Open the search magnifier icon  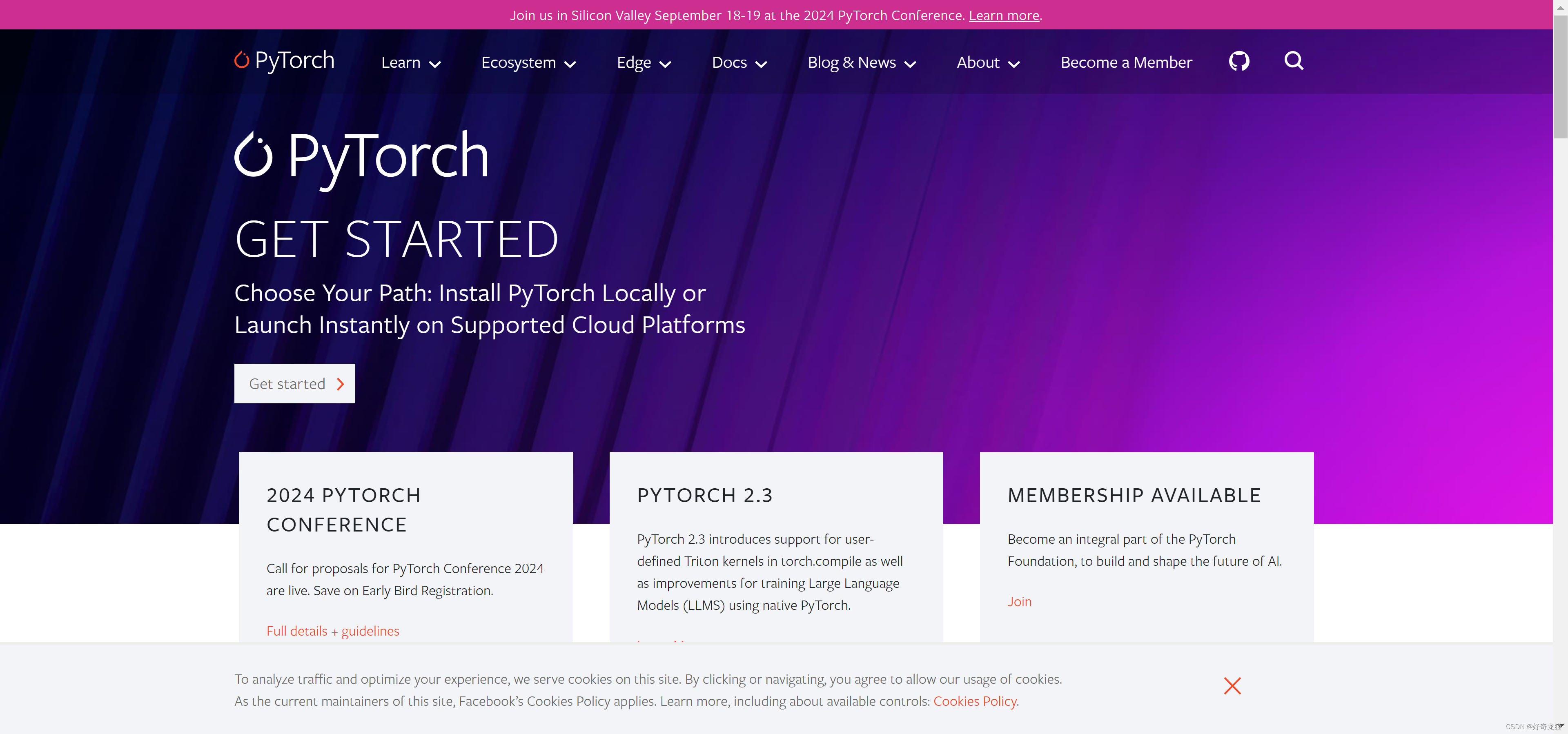click(1294, 61)
